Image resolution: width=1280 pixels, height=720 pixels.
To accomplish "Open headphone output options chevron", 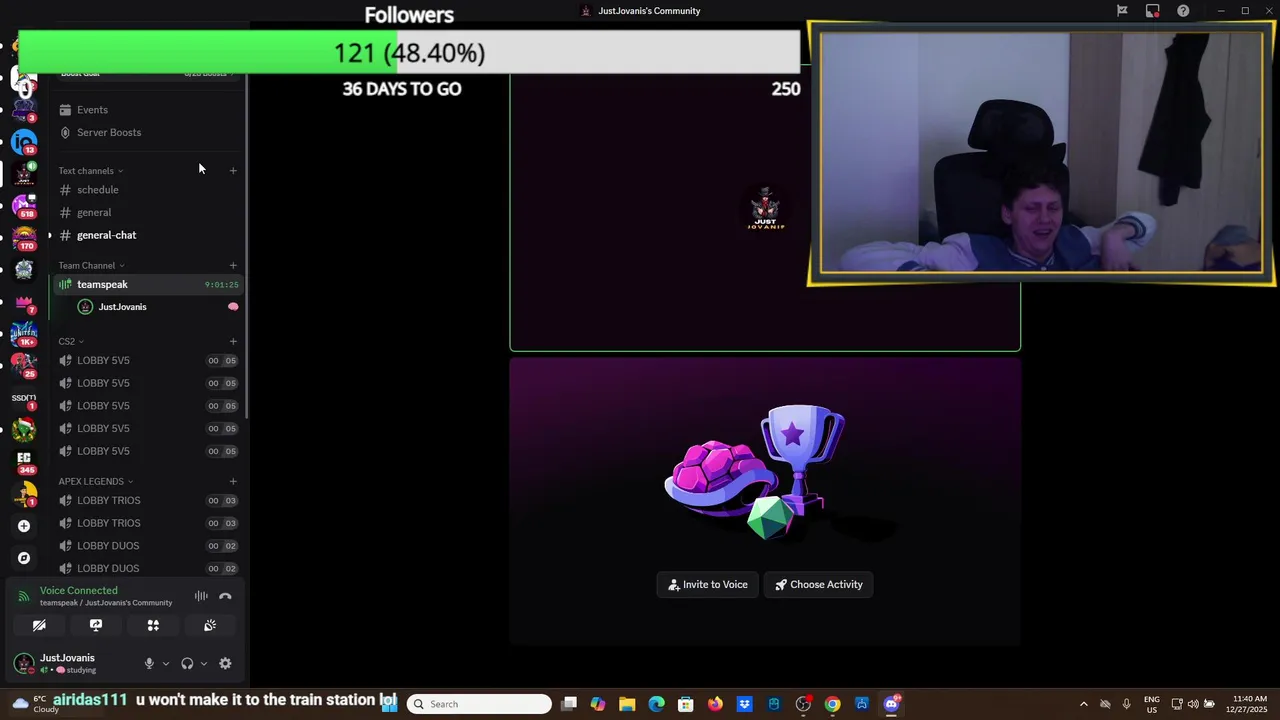I will tap(204, 663).
